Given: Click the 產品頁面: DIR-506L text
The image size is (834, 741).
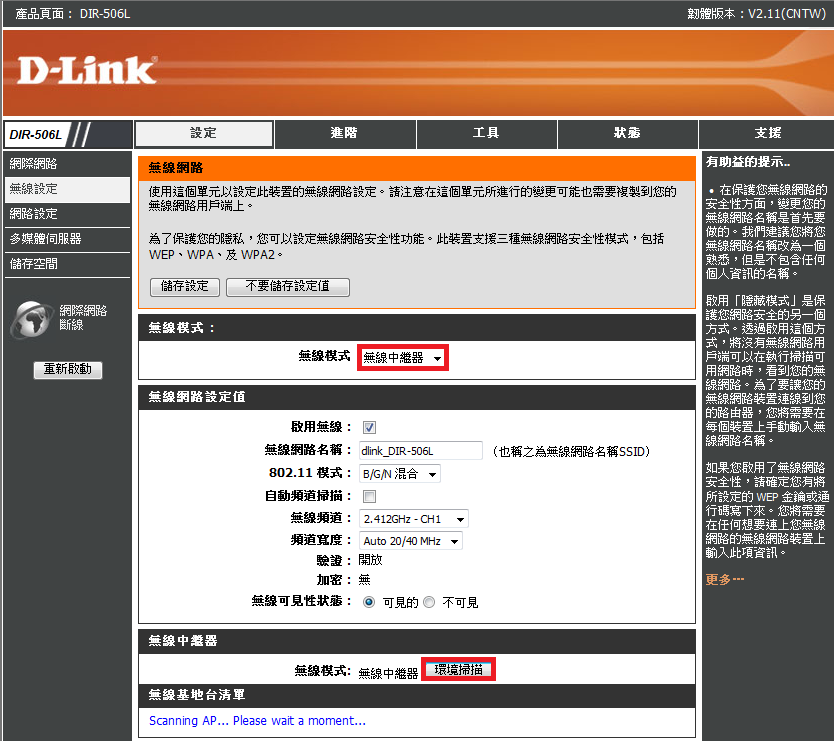Looking at the screenshot, I should coord(73,13).
